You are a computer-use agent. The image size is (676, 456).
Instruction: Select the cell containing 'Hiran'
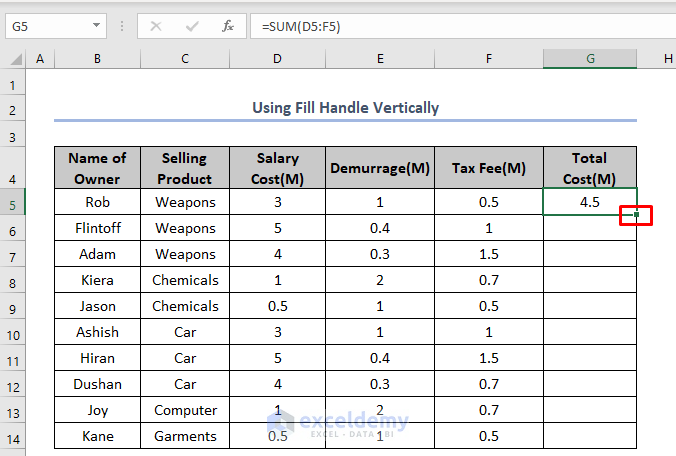(x=97, y=358)
